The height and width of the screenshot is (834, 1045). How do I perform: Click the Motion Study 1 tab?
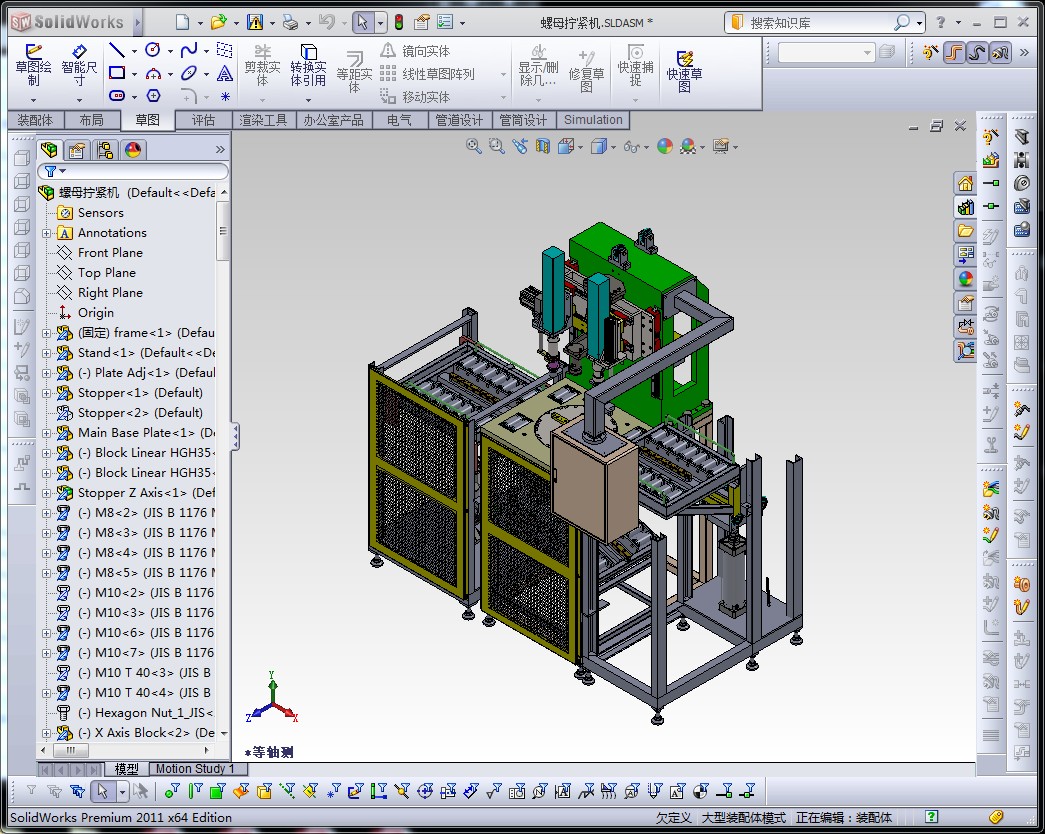[x=194, y=768]
